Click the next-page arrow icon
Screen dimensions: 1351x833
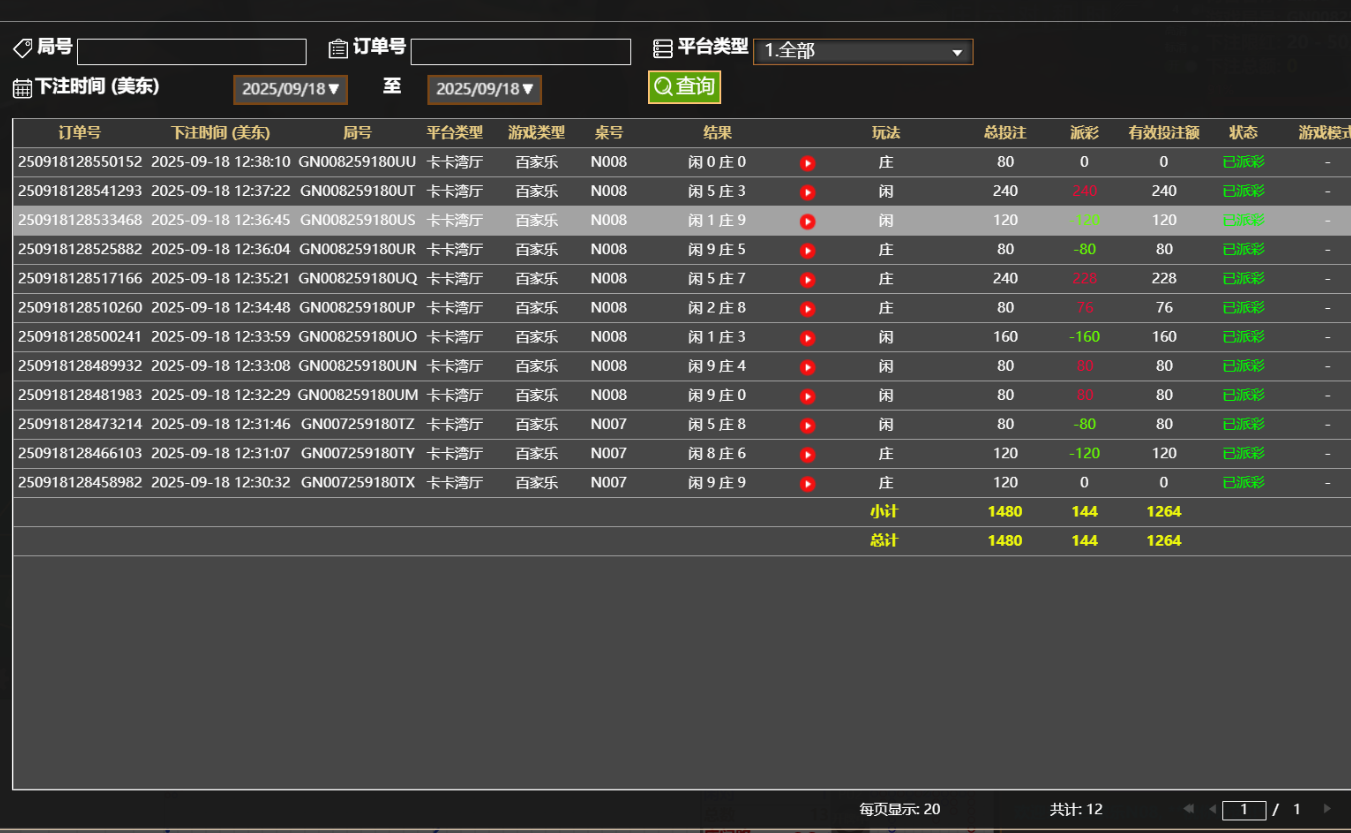(1327, 809)
